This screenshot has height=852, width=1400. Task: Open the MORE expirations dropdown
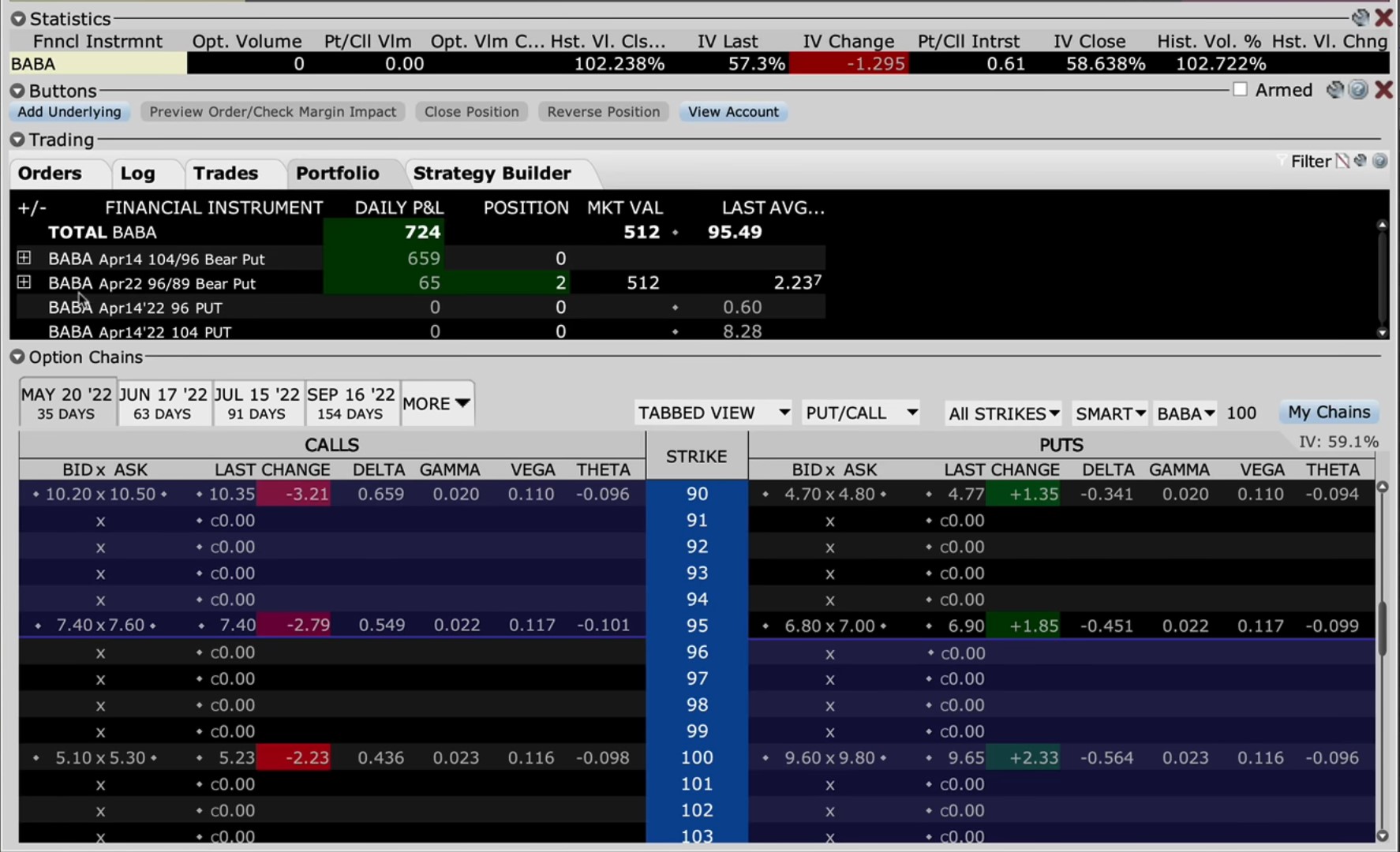[x=437, y=403]
